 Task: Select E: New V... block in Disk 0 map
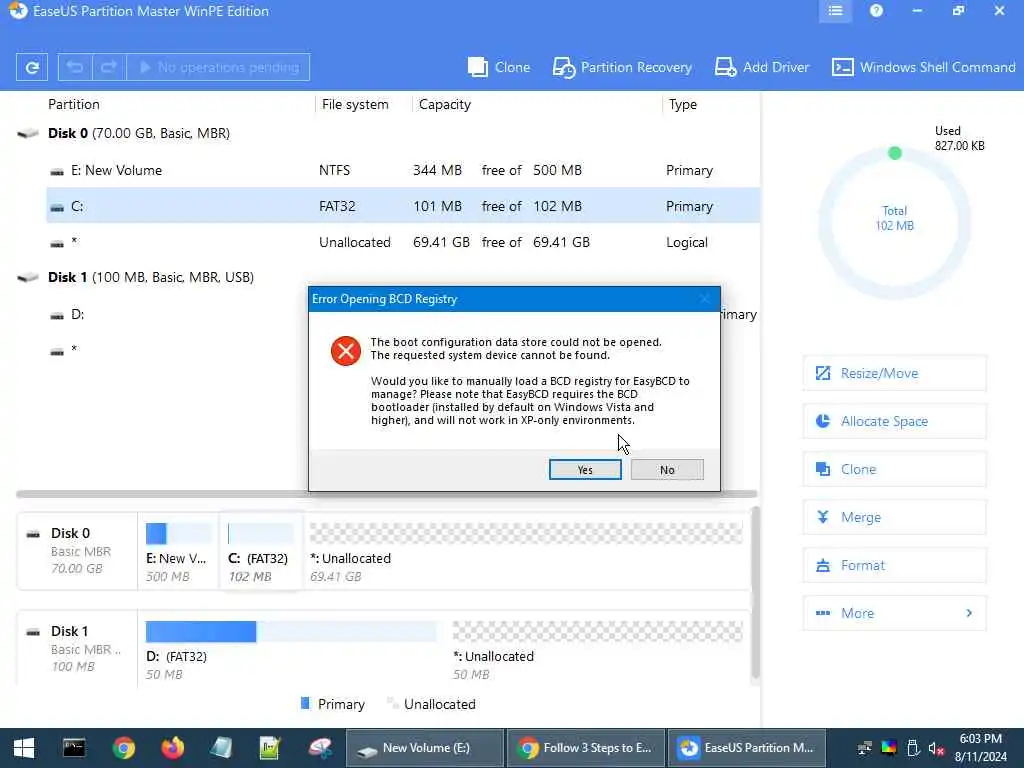[178, 552]
